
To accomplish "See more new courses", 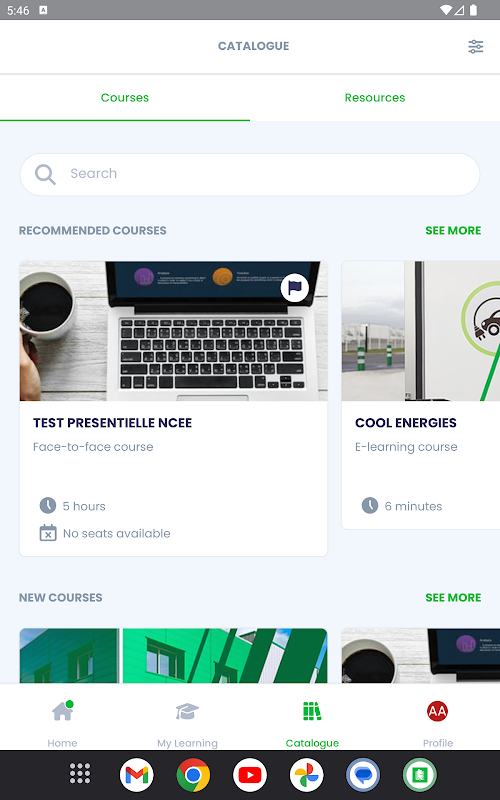I will (453, 597).
